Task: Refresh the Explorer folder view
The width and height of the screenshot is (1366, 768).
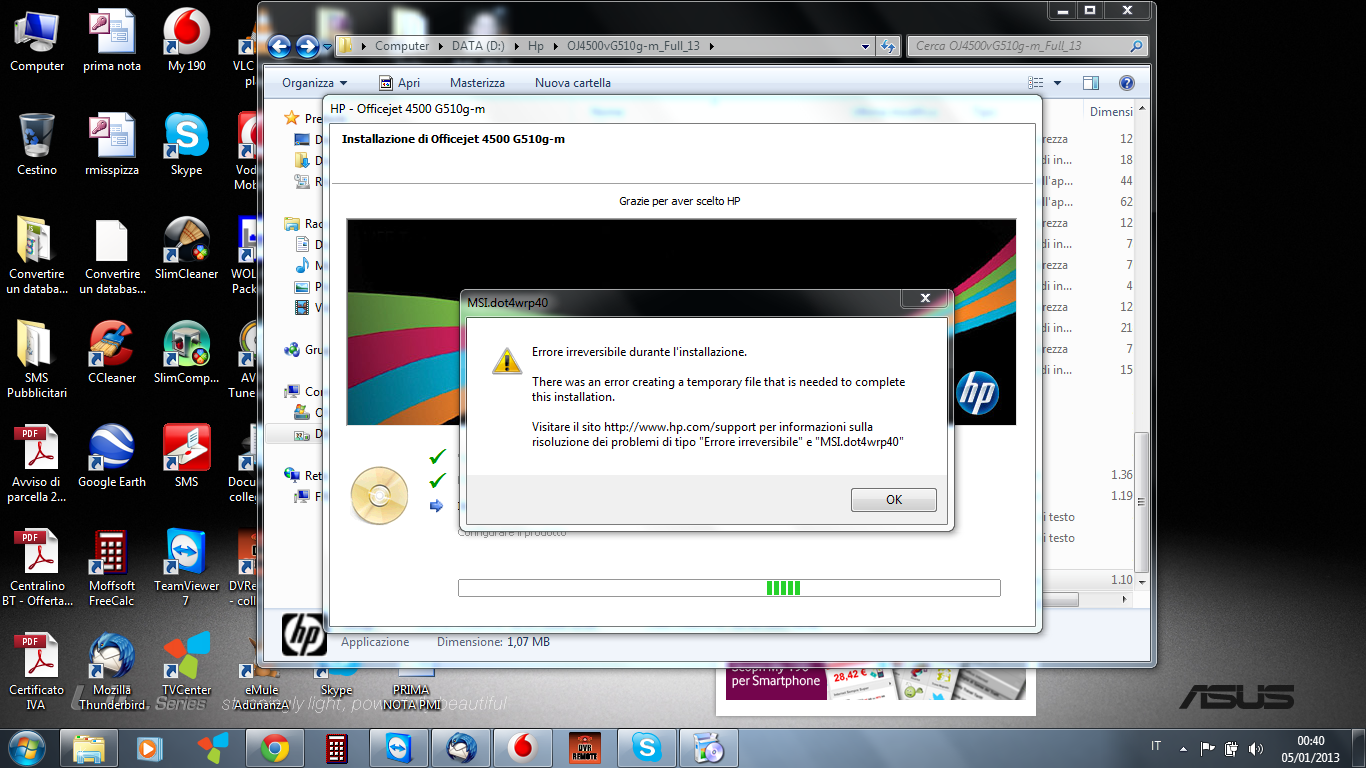Action: [x=887, y=46]
